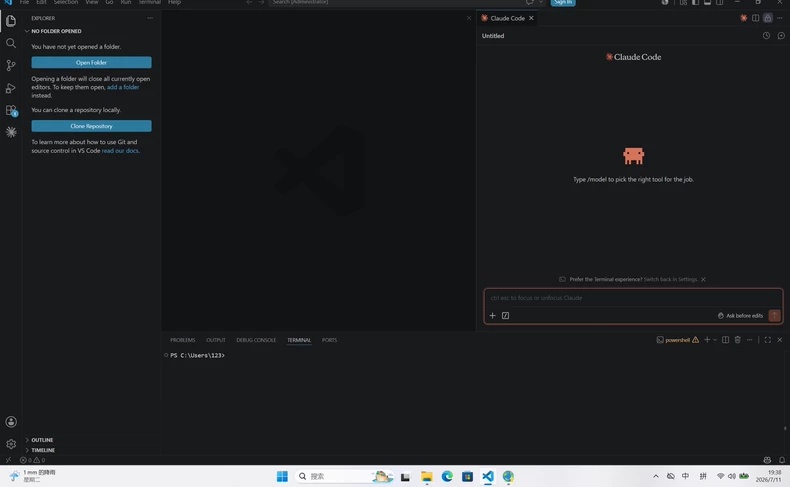Open the Terminal menu
Screen dimensions: 790x487
point(150,2)
